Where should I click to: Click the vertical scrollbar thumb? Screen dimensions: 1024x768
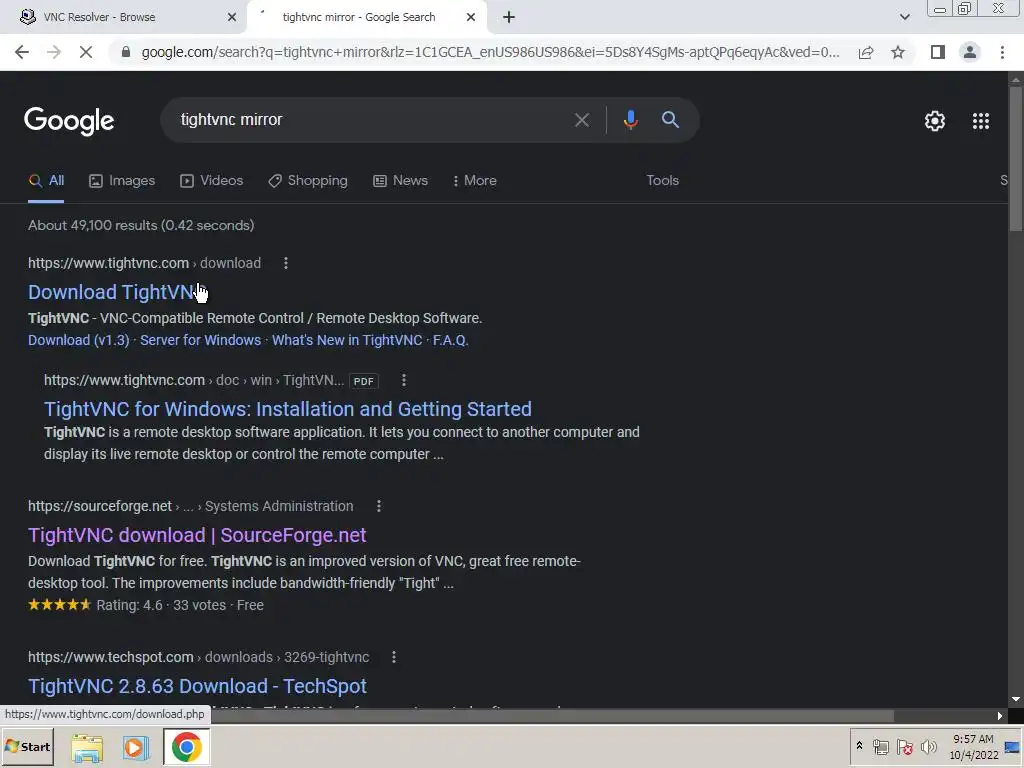(1016, 157)
